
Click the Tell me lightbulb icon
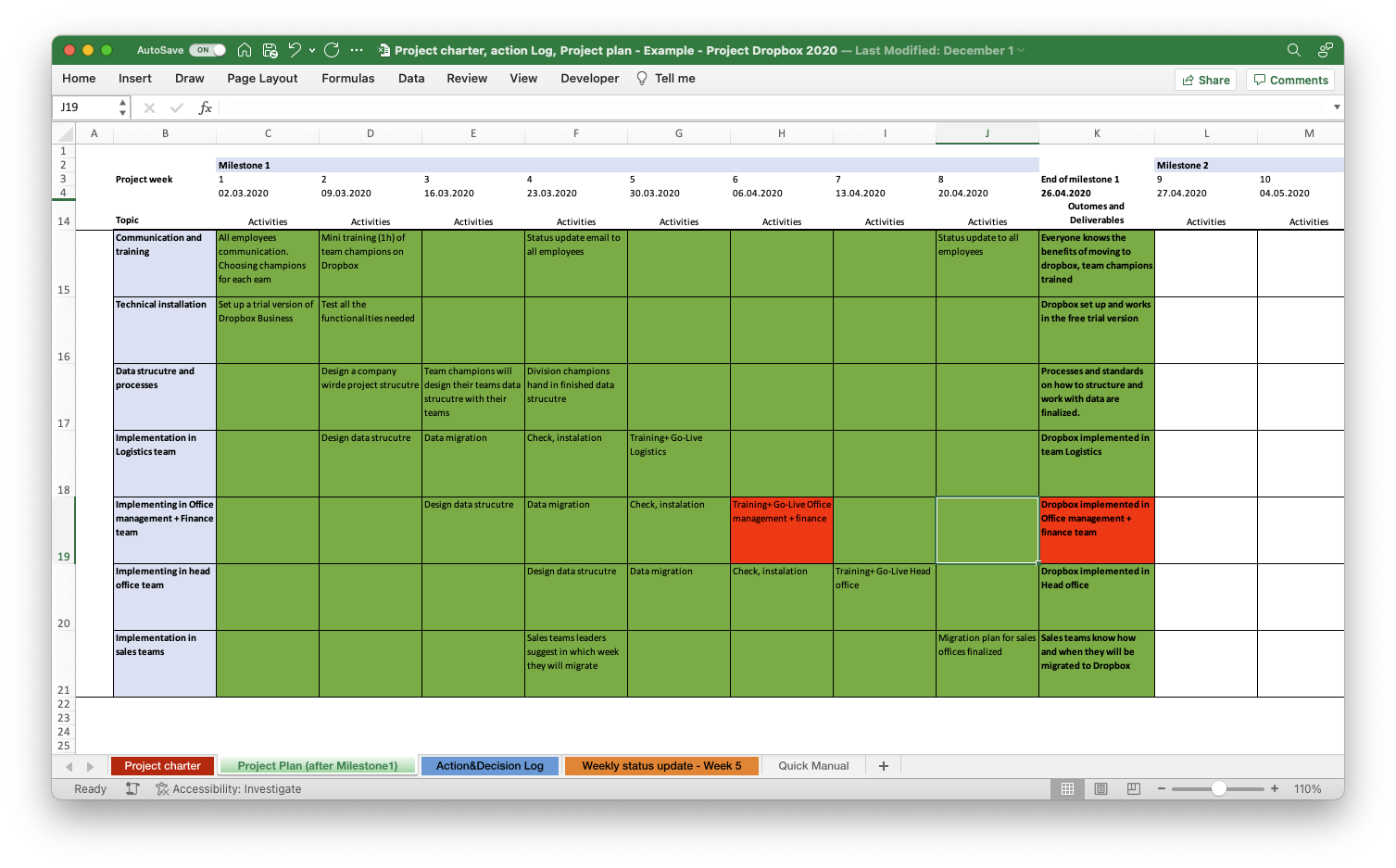(x=641, y=79)
